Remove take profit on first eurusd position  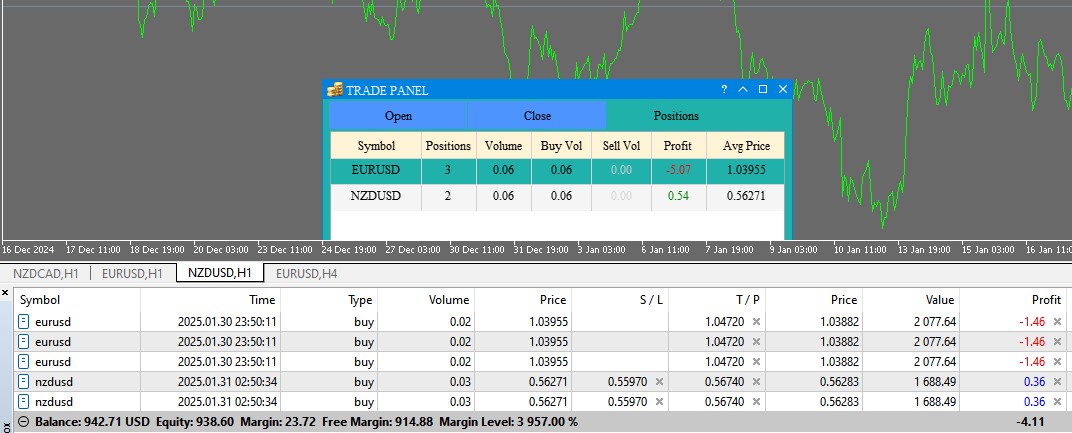(756, 321)
